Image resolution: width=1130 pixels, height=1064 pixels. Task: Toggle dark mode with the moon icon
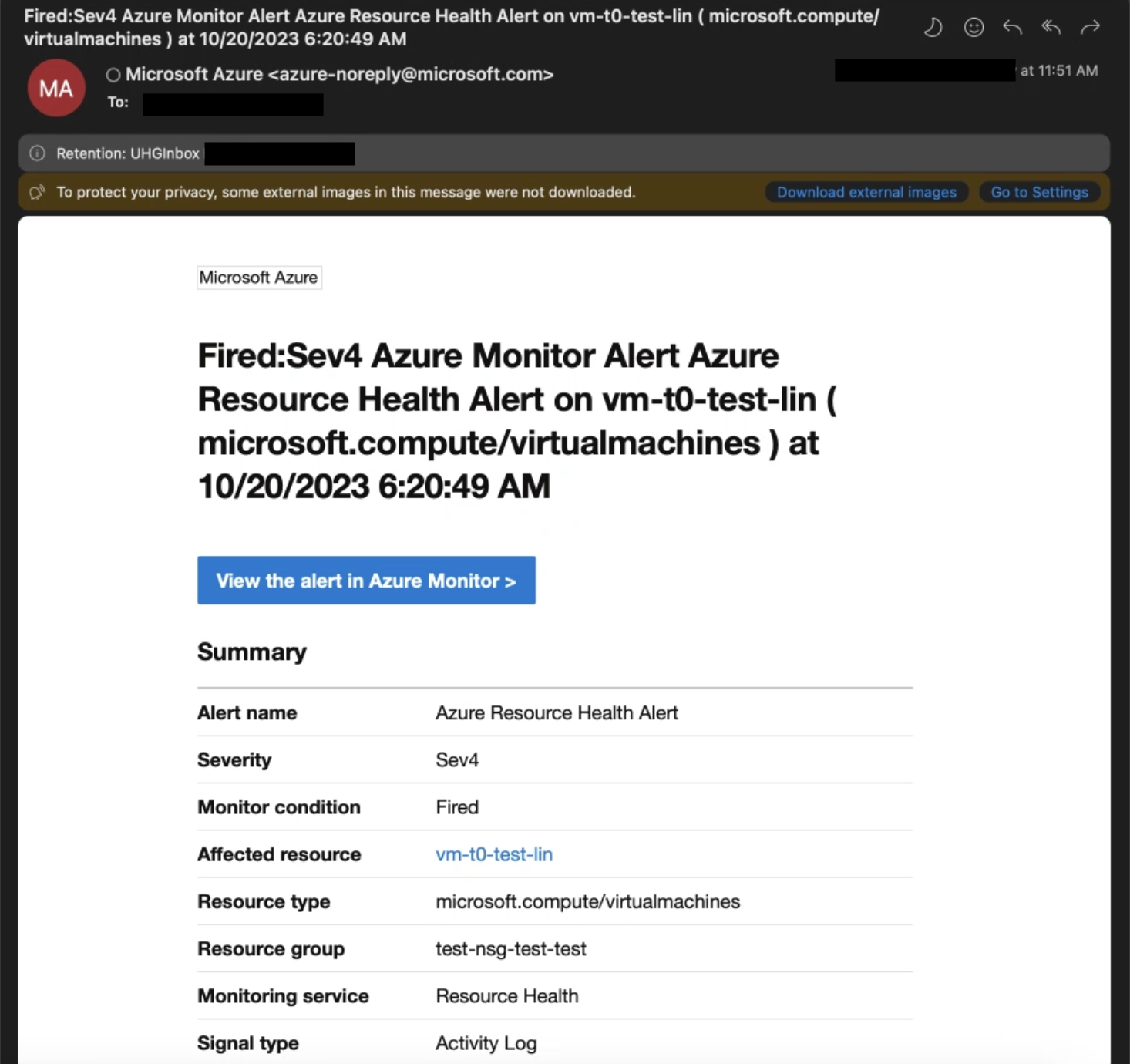933,29
